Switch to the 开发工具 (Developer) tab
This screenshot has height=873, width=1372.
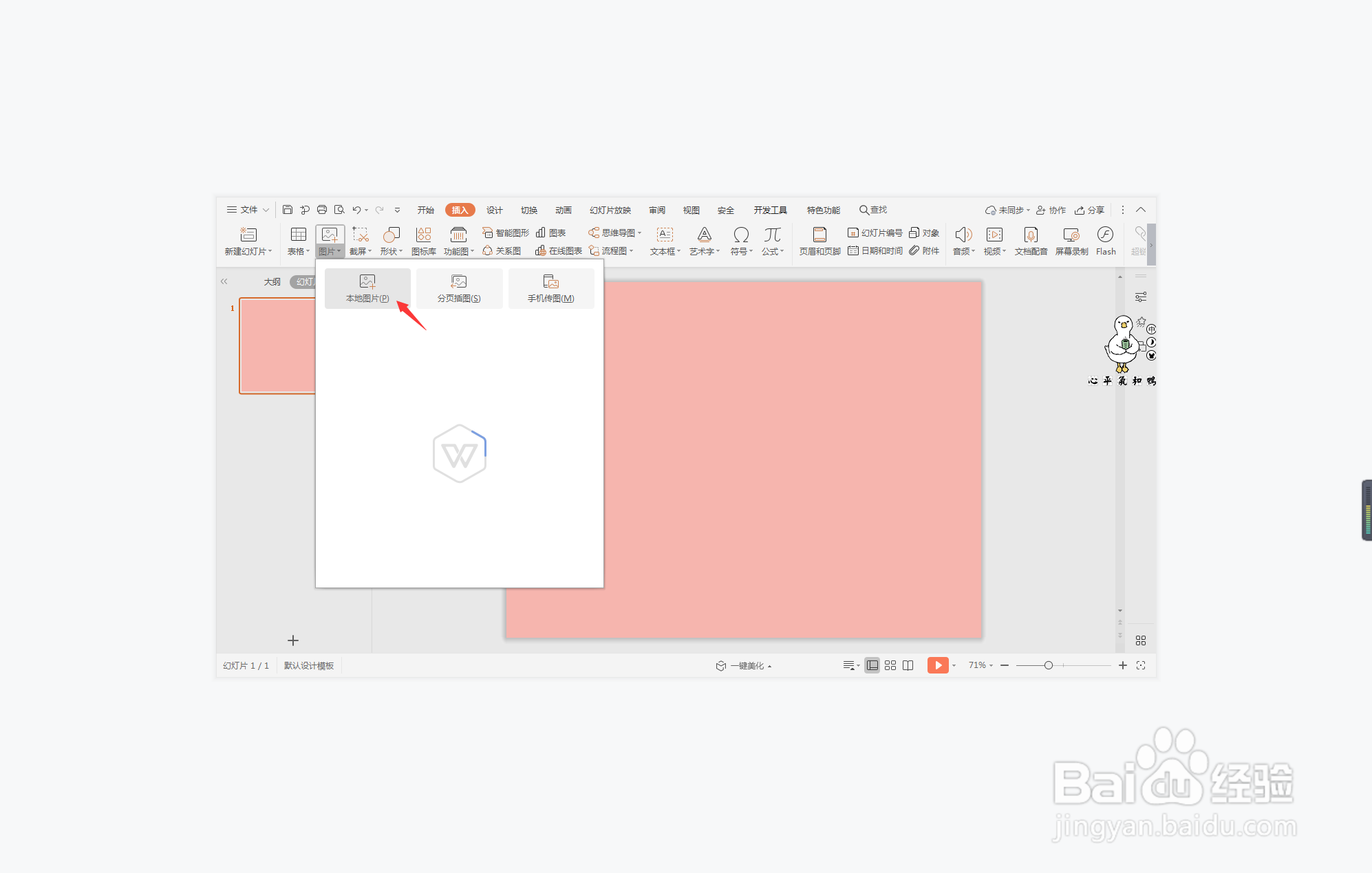click(x=770, y=210)
